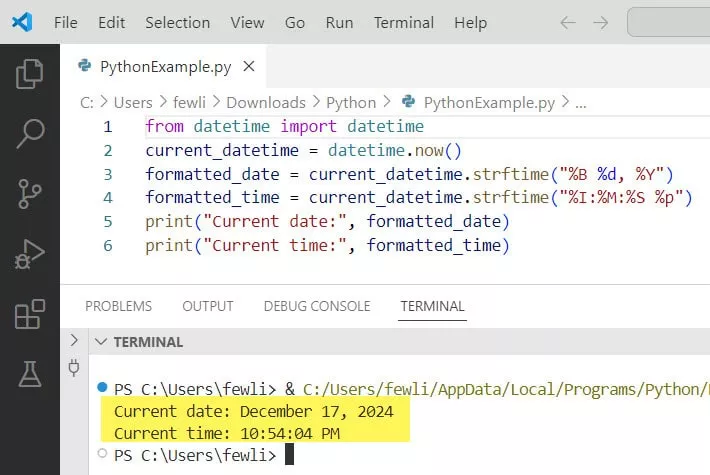Select the PythonExample.py editor tab

(165, 67)
